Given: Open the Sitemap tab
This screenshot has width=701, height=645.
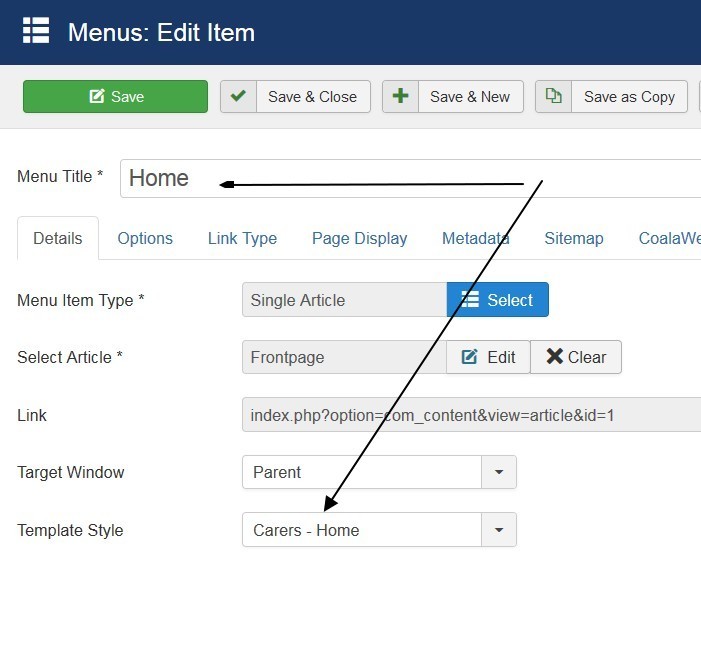Looking at the screenshot, I should click(x=573, y=238).
